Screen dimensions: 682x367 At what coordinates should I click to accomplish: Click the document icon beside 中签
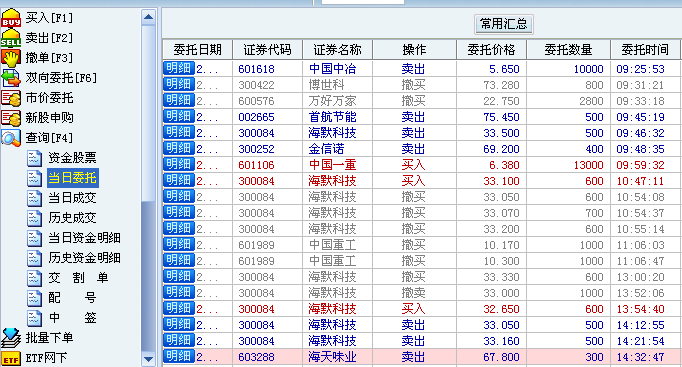point(34,318)
